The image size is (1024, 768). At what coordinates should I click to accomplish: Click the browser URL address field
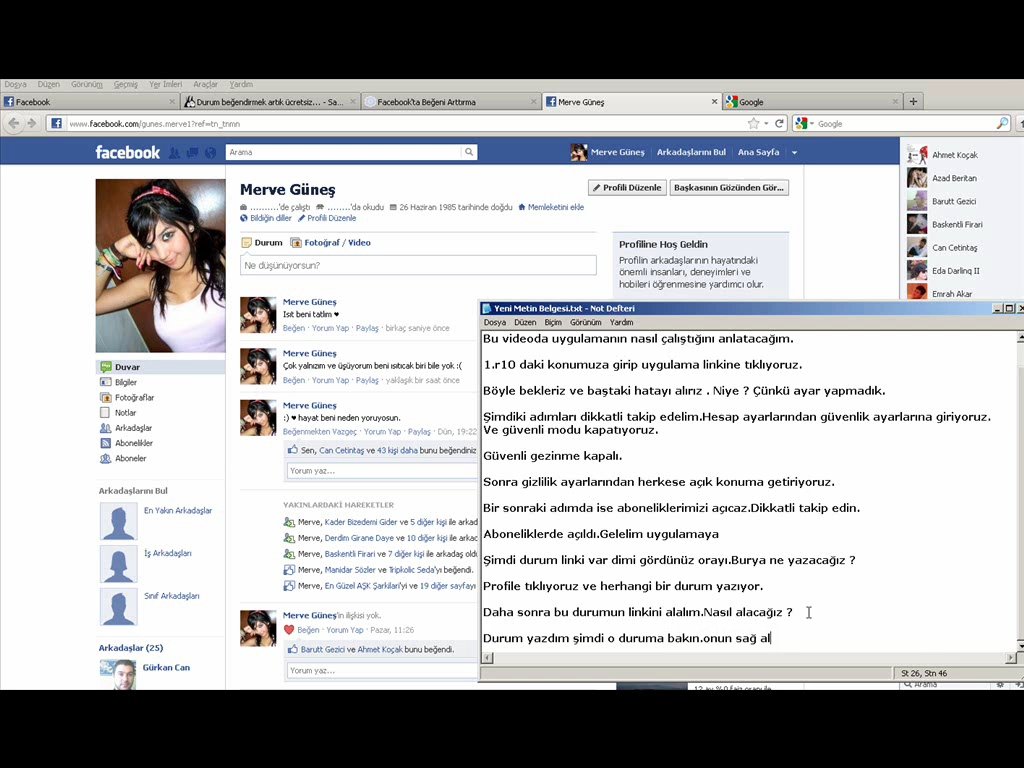405,123
